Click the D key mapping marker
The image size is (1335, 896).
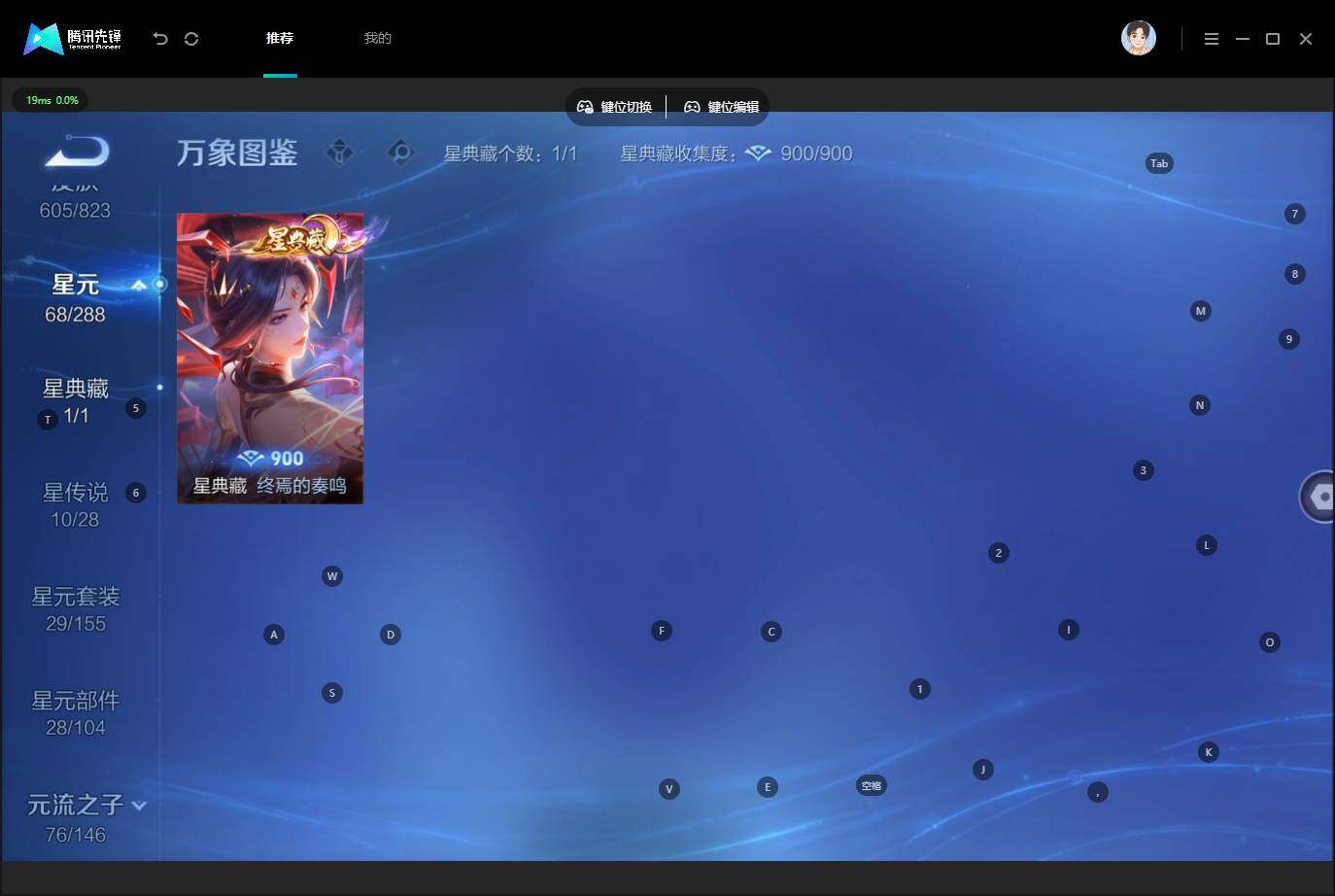coord(391,635)
